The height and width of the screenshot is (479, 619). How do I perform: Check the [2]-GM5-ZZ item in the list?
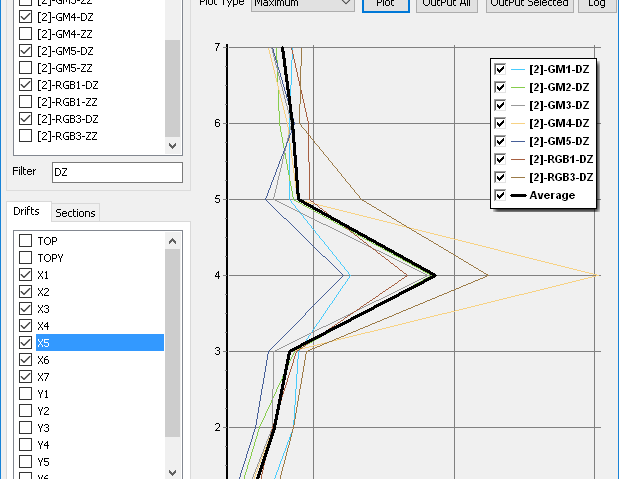pos(26,68)
